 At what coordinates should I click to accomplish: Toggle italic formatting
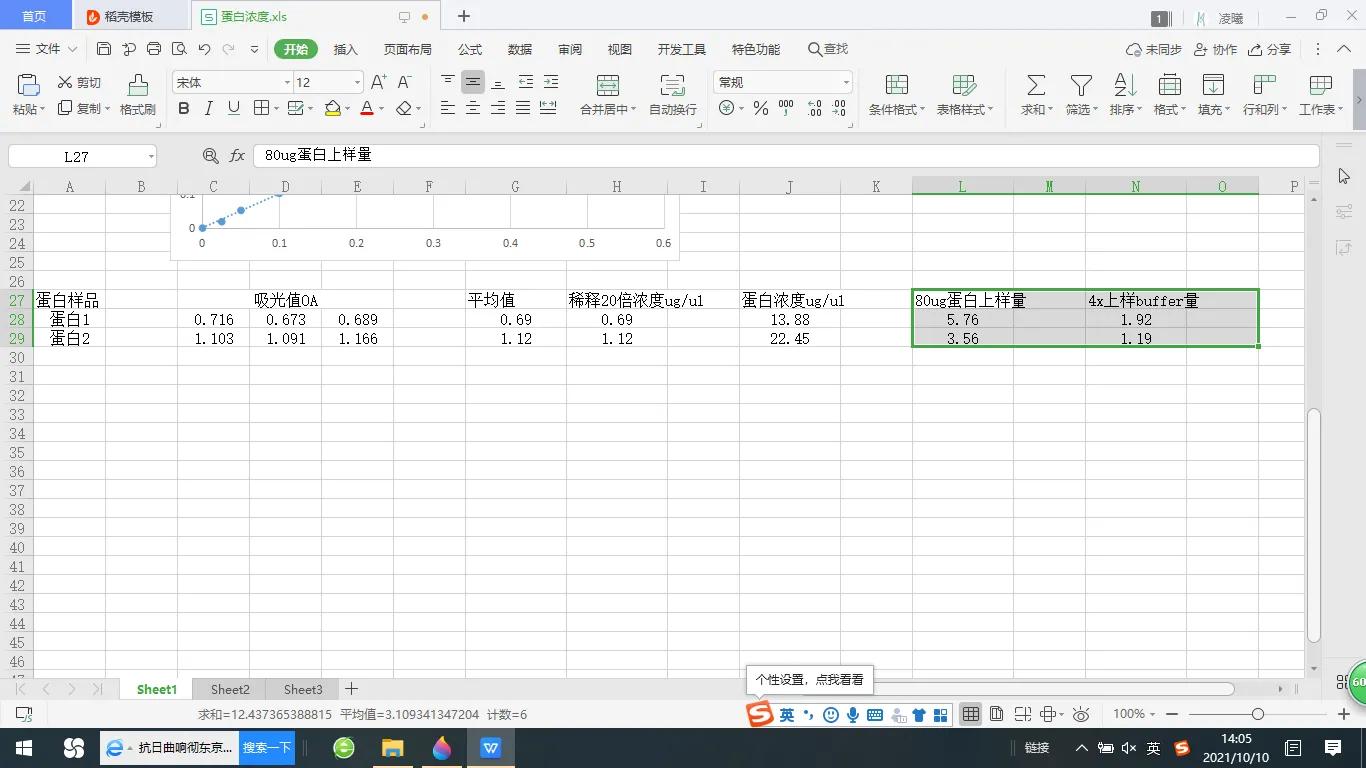click(208, 108)
